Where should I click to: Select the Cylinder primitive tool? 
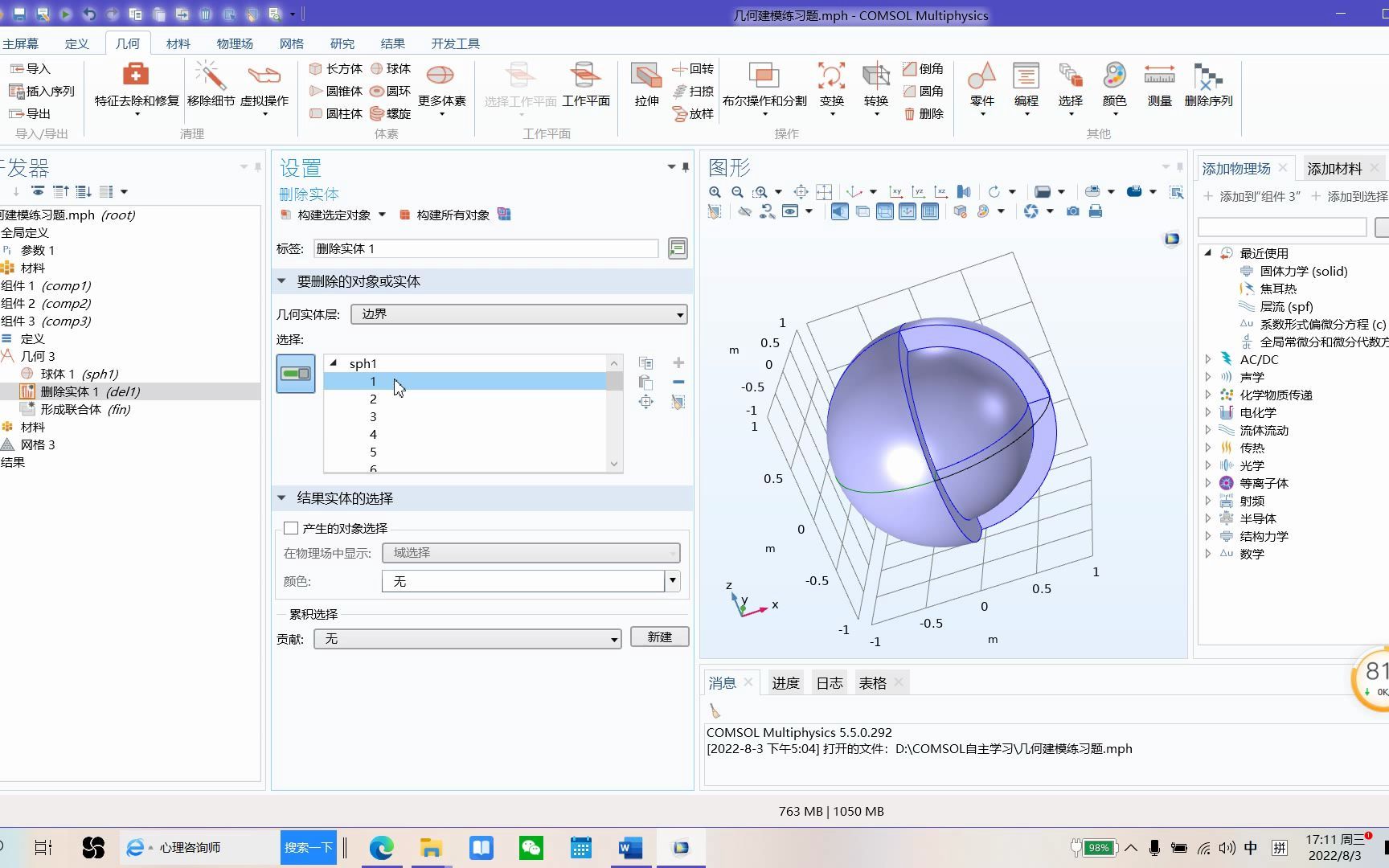(336, 114)
